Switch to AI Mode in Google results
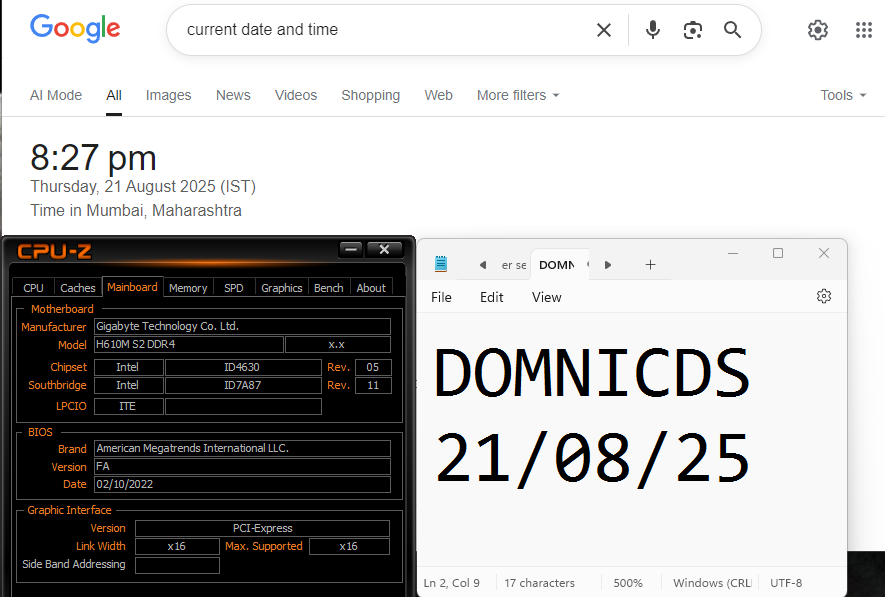885x597 pixels. 56,95
